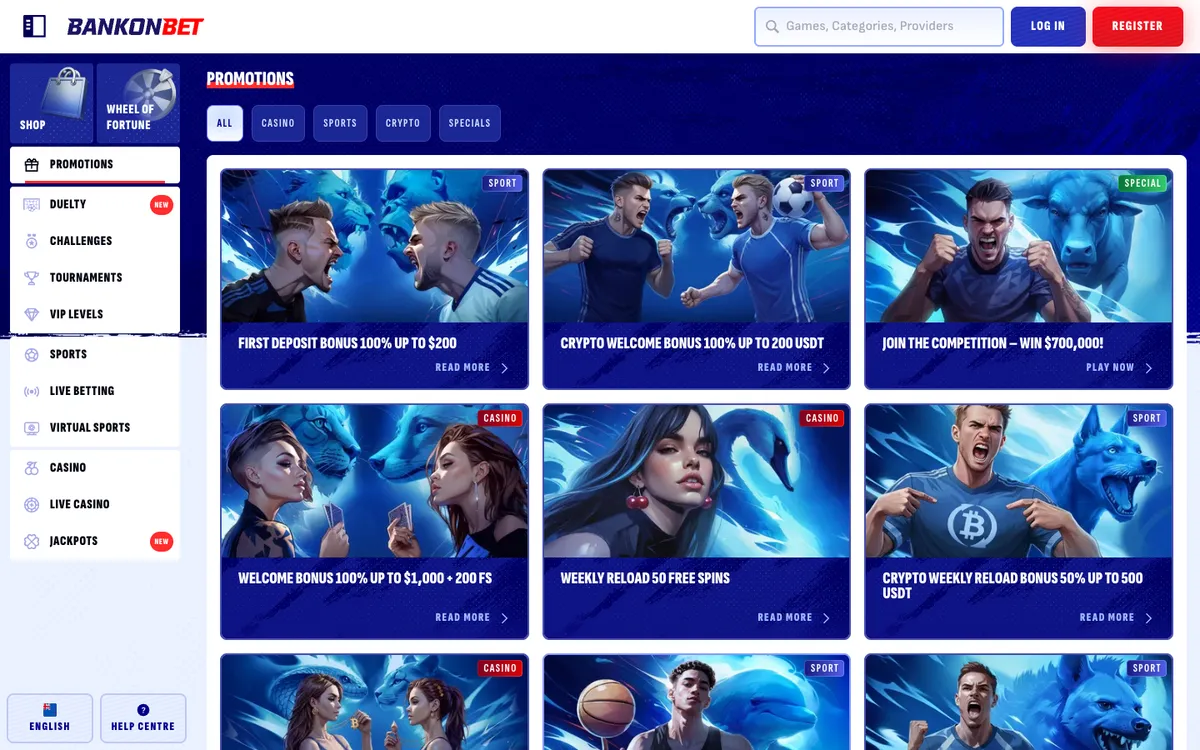Focus the Games, Categories, Providers search field
Viewport: 1200px width, 750px height.
click(879, 27)
